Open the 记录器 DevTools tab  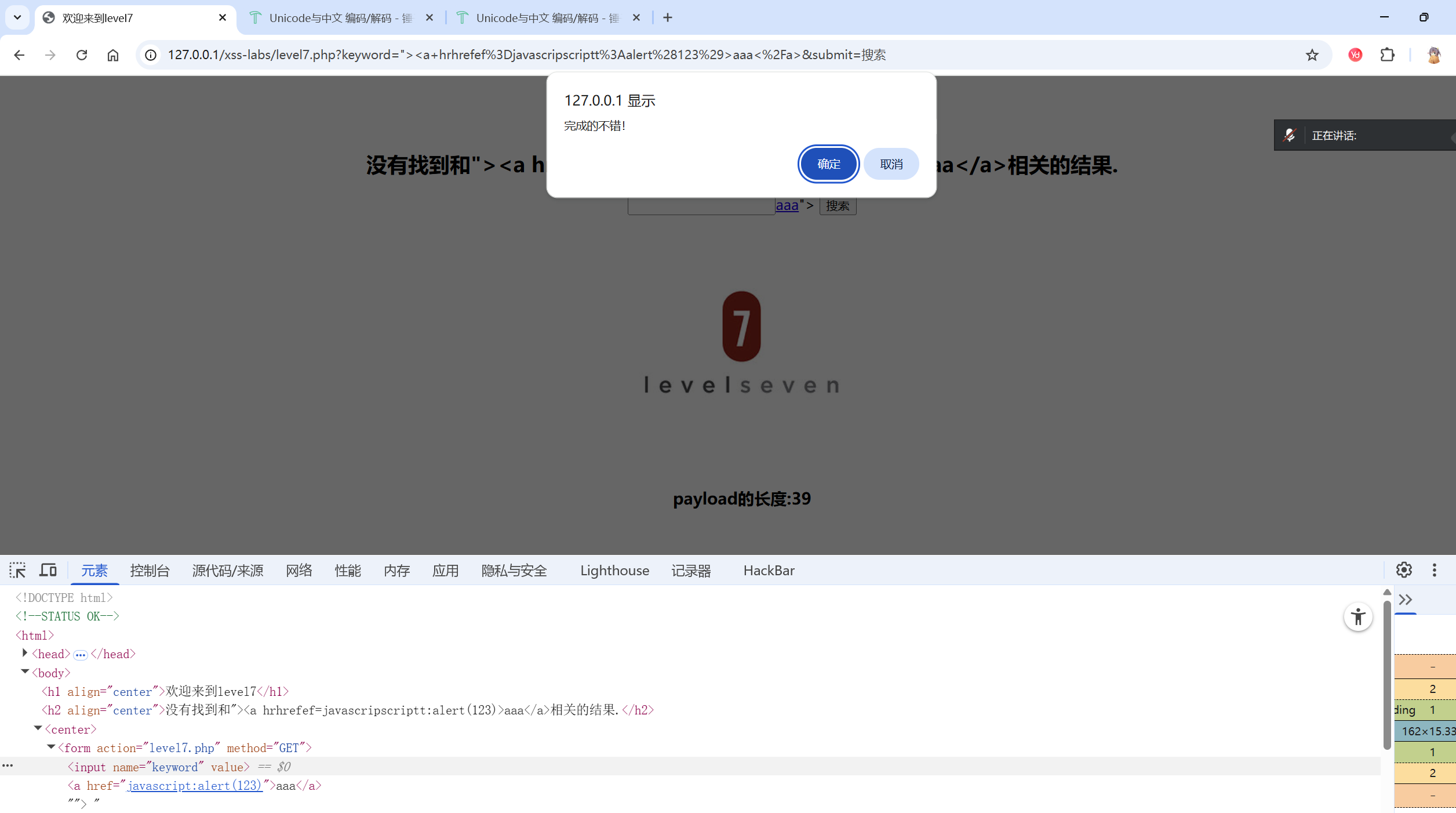pos(691,571)
